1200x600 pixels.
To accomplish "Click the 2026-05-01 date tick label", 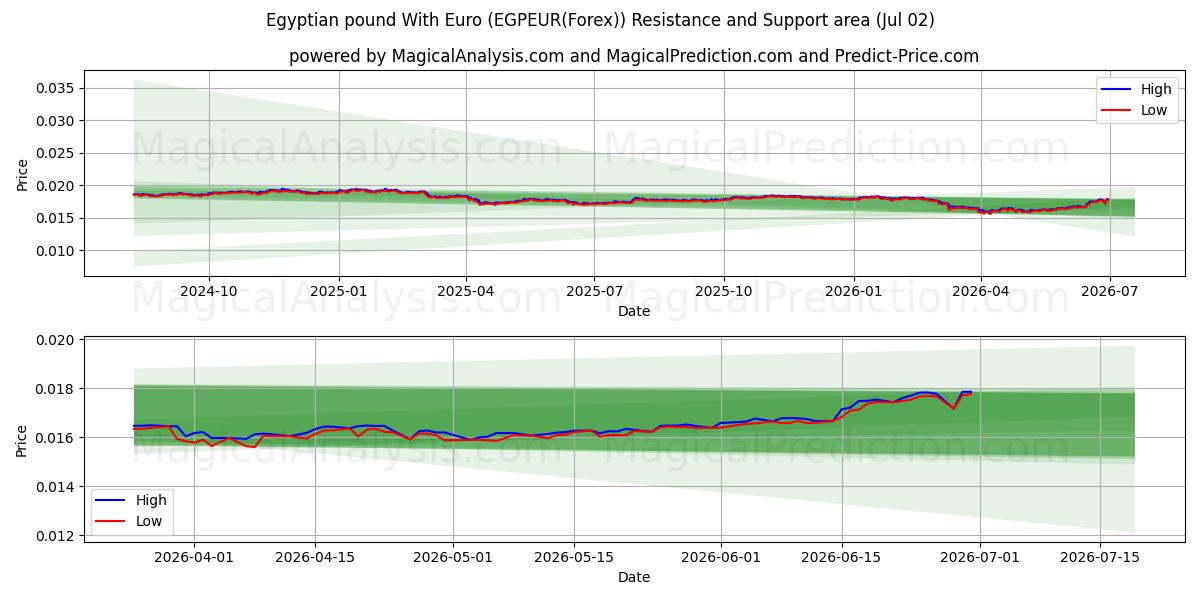I will click(453, 557).
